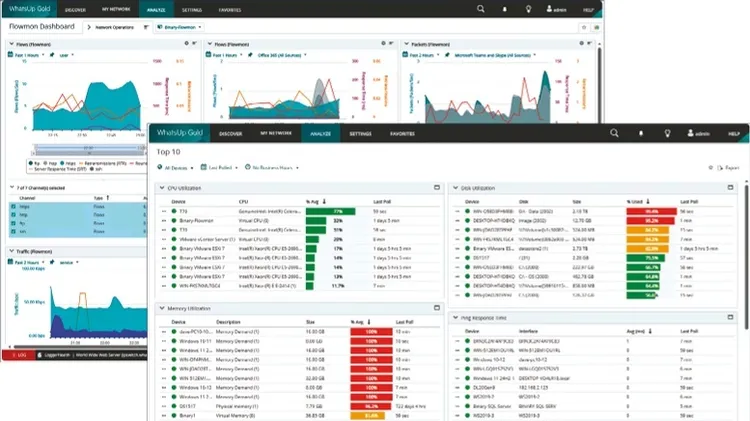
Task: Open Office 365 (All Sources) dropdown
Action: [x=282, y=55]
